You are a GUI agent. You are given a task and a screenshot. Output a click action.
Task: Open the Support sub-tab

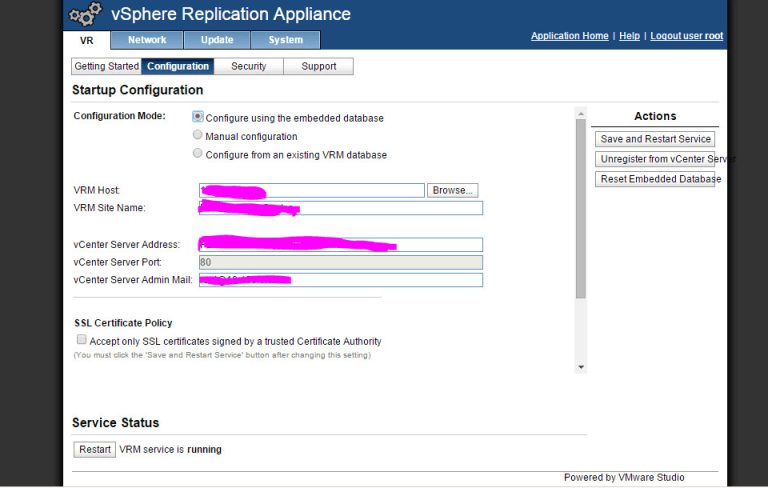318,67
